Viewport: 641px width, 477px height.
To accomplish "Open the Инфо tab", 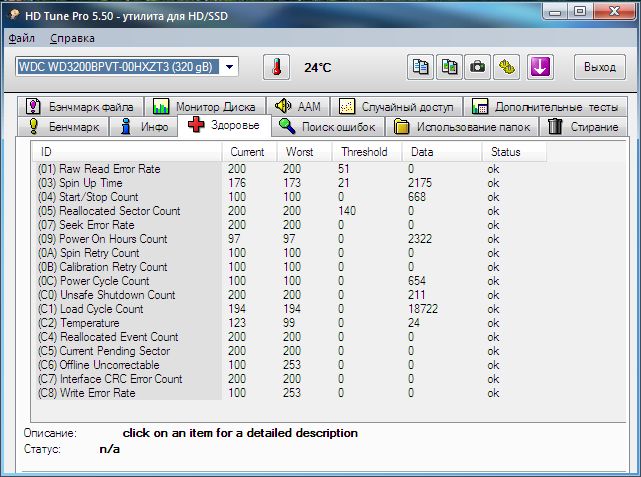I will [143, 127].
